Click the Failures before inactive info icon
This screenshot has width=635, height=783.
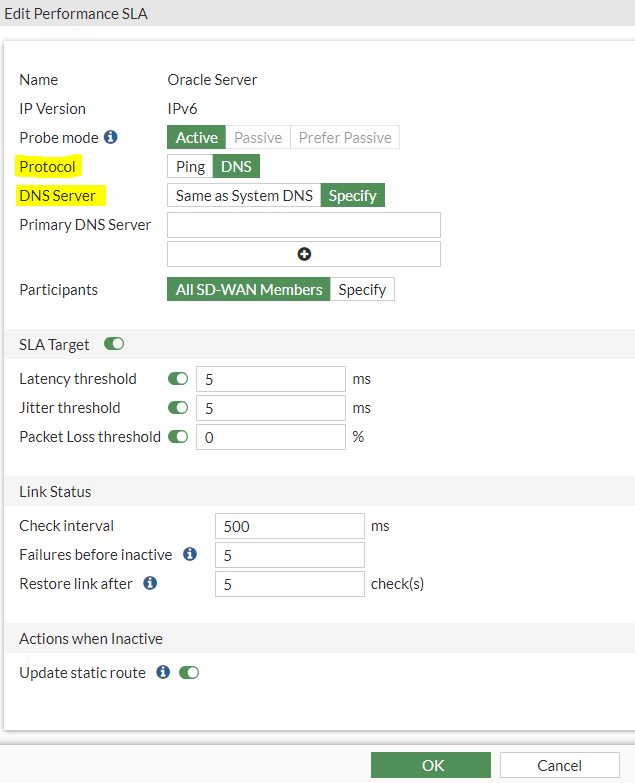coord(190,554)
